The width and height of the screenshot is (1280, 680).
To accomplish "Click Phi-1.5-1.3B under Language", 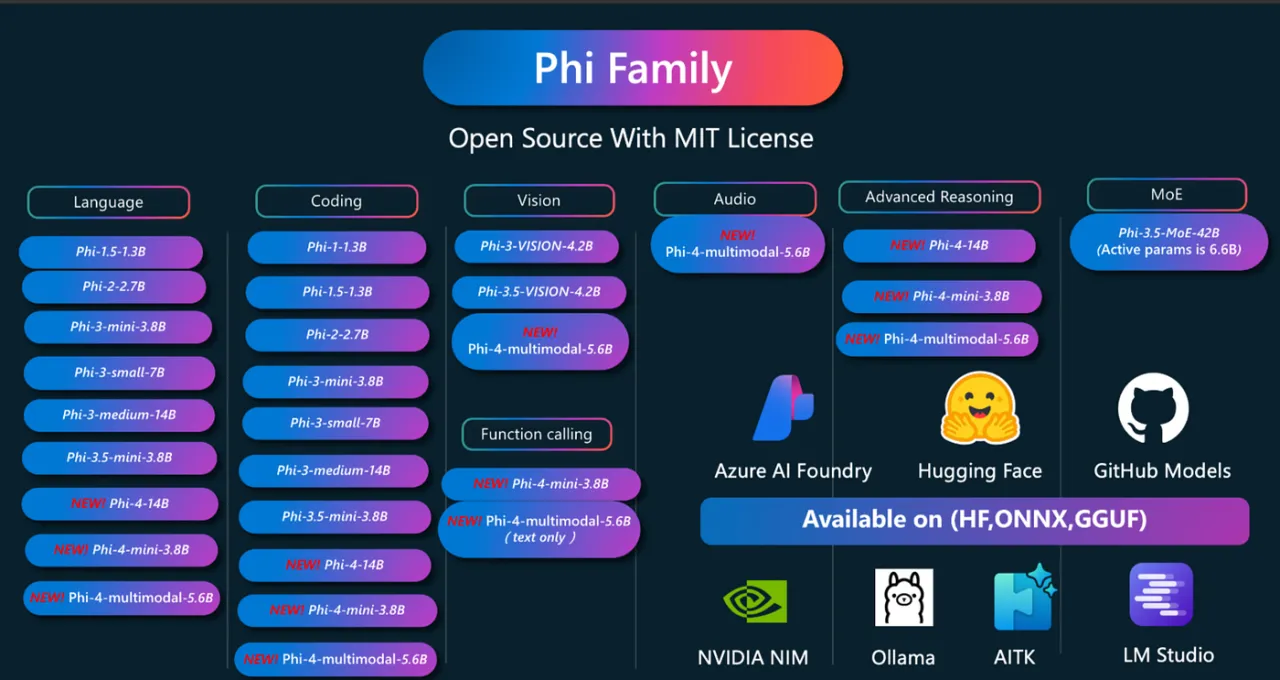I will pyautogui.click(x=111, y=252).
